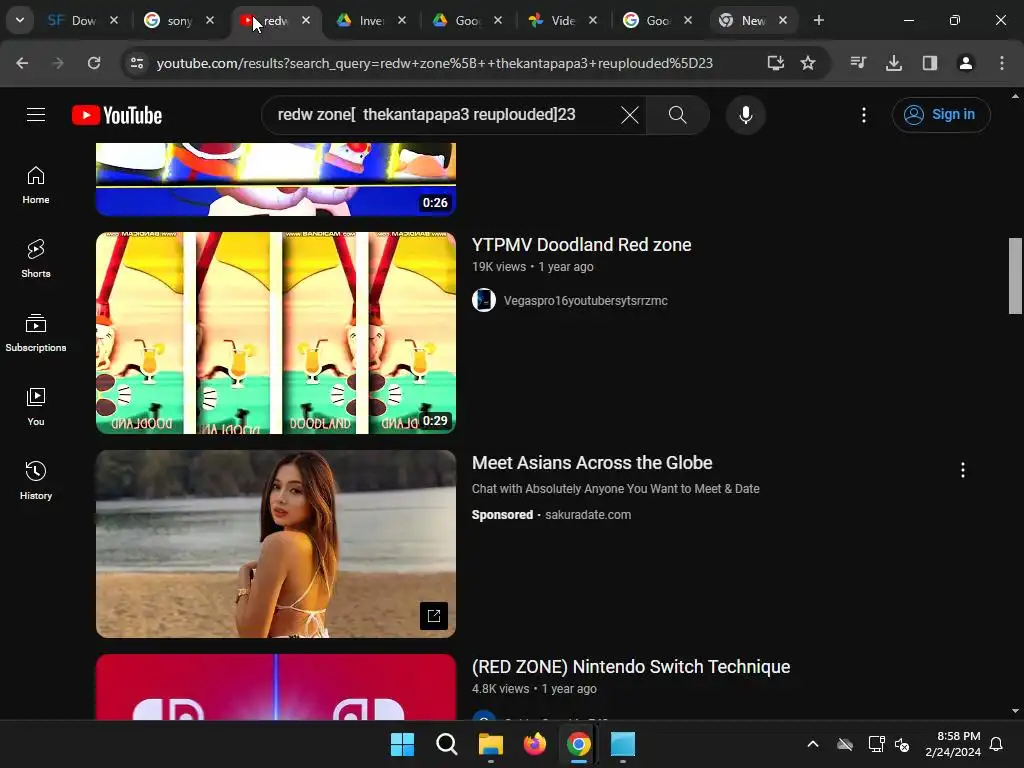Click the external link icon on ad thumbnail

click(434, 616)
